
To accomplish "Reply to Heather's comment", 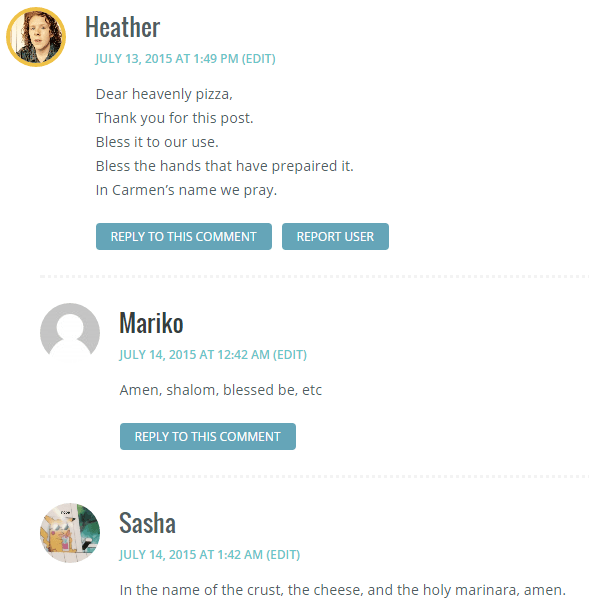I will coord(184,237).
